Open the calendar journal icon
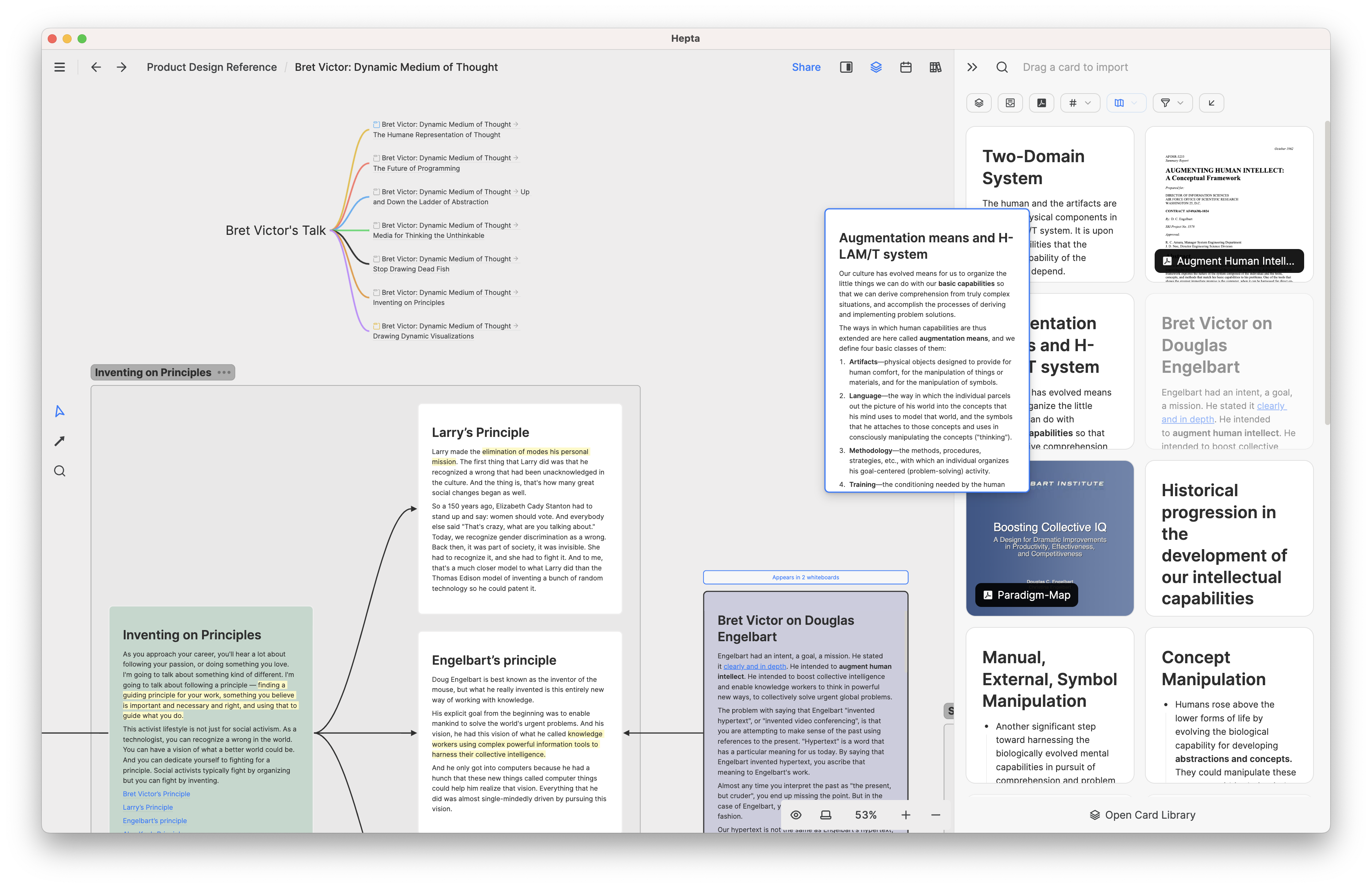The width and height of the screenshot is (1372, 888). (906, 67)
